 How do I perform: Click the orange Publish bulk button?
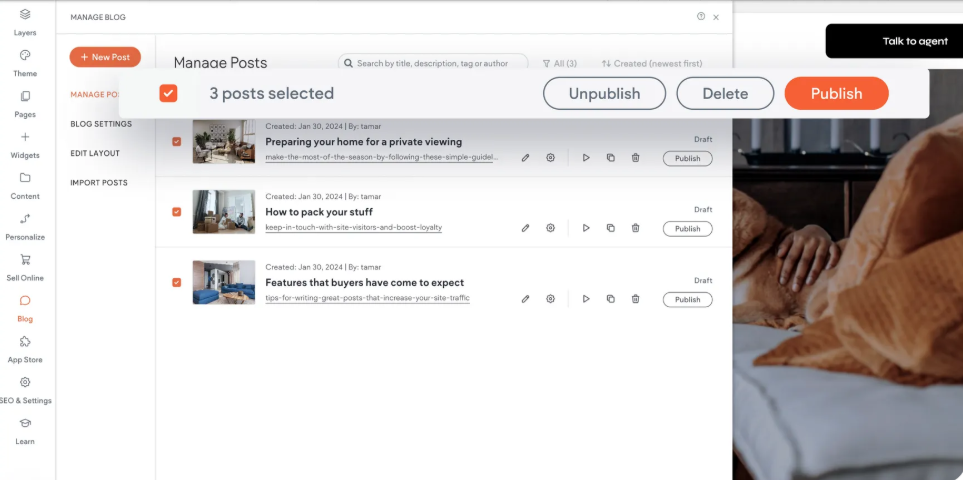(x=836, y=93)
